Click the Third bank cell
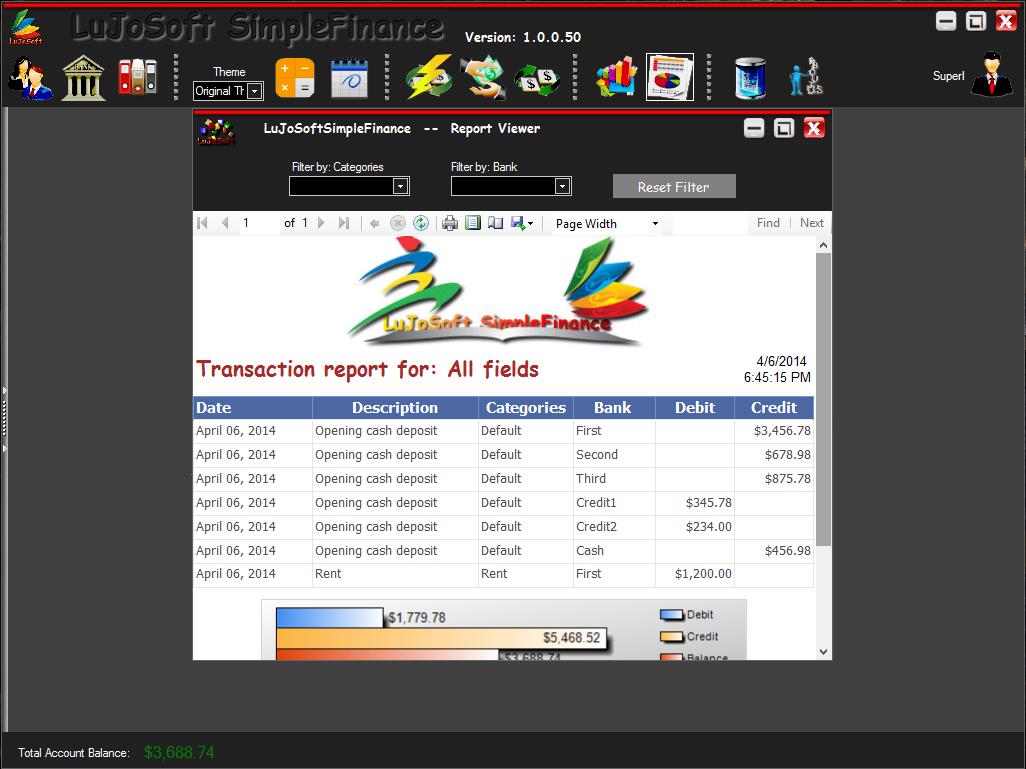Screen dimensions: 1026x769 coord(614,478)
